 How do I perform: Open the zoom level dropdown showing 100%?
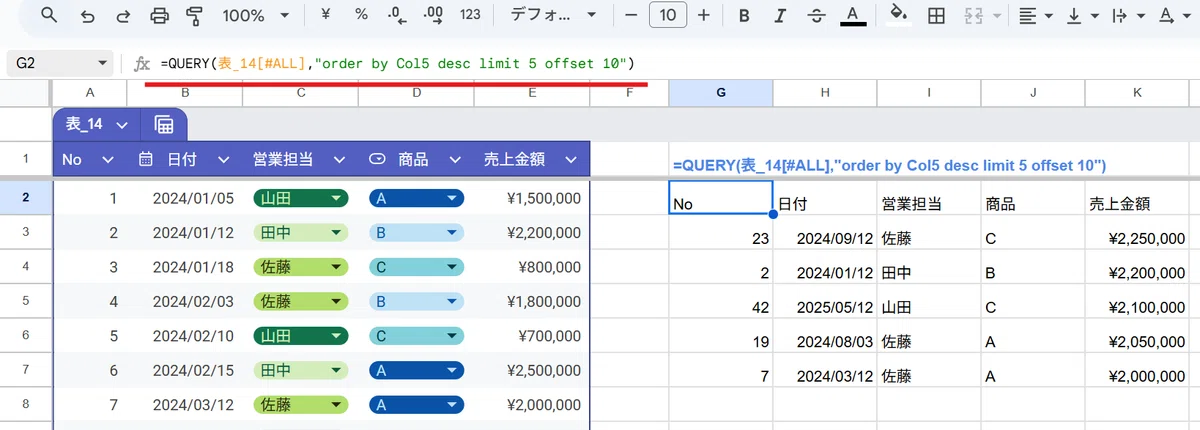pos(257,15)
